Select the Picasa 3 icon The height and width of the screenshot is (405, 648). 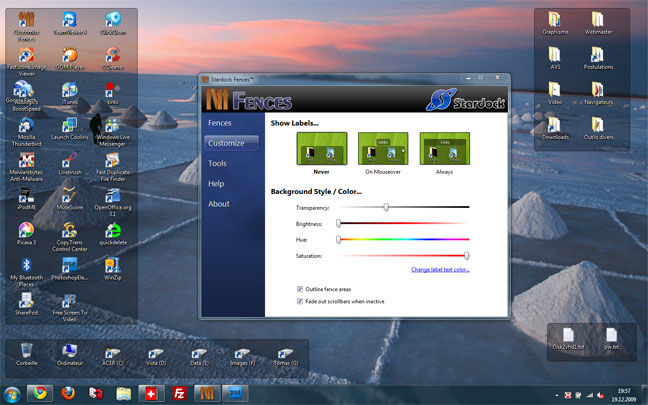[x=26, y=234]
